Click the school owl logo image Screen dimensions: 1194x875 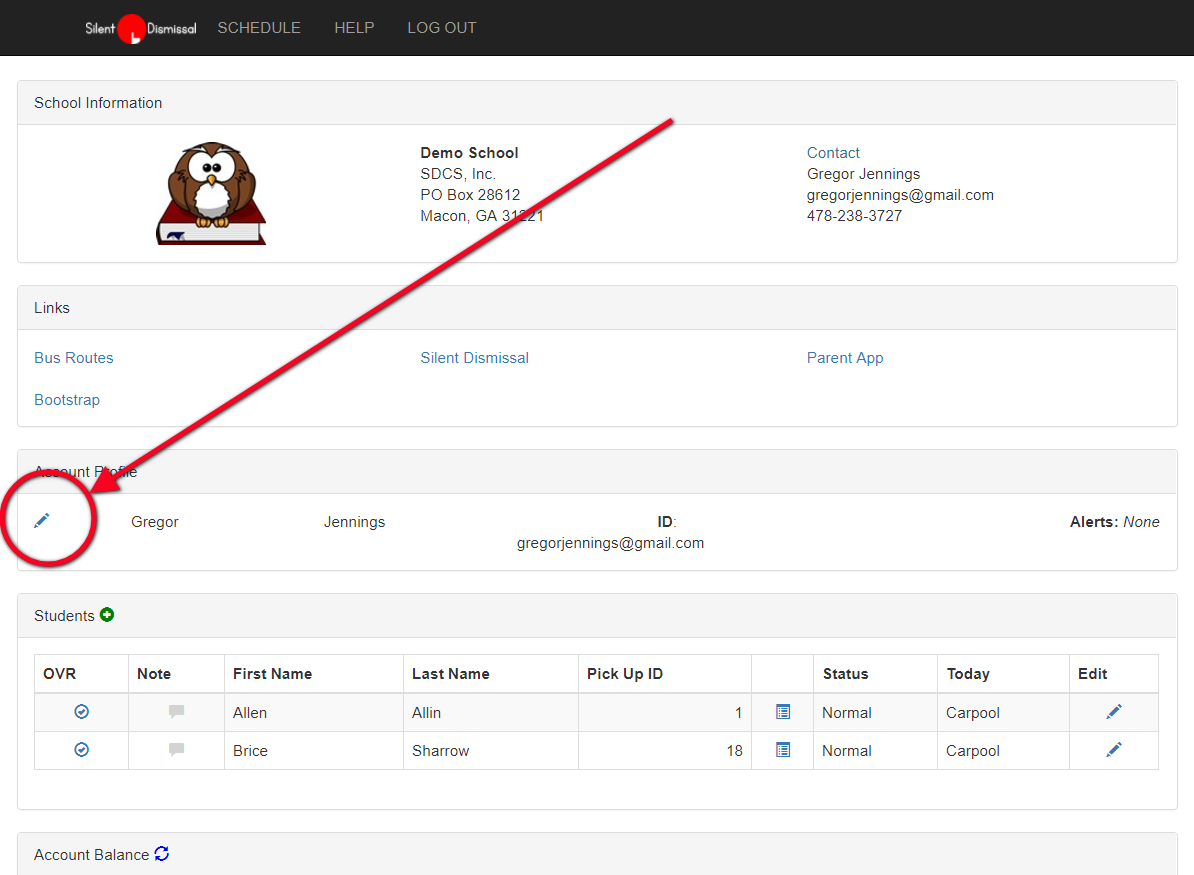pos(211,192)
